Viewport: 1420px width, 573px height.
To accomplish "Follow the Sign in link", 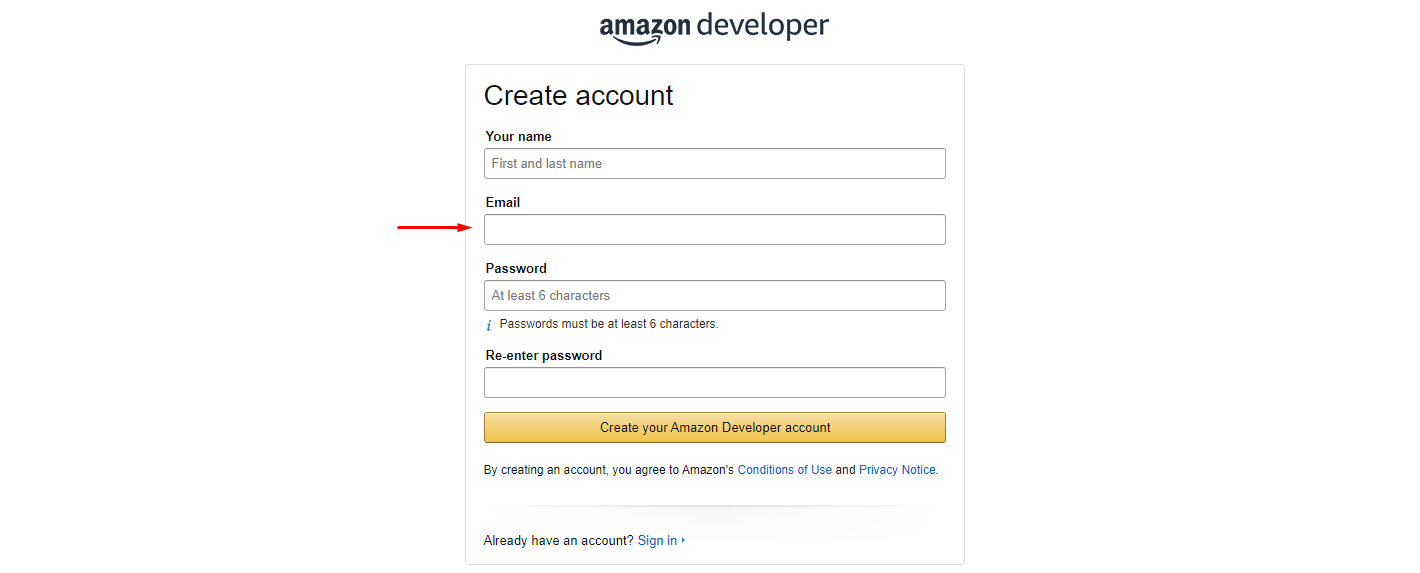I will pyautogui.click(x=657, y=541).
